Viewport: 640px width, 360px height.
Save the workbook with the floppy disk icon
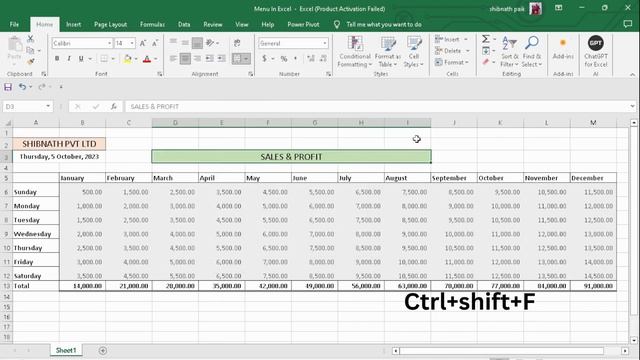8,87
